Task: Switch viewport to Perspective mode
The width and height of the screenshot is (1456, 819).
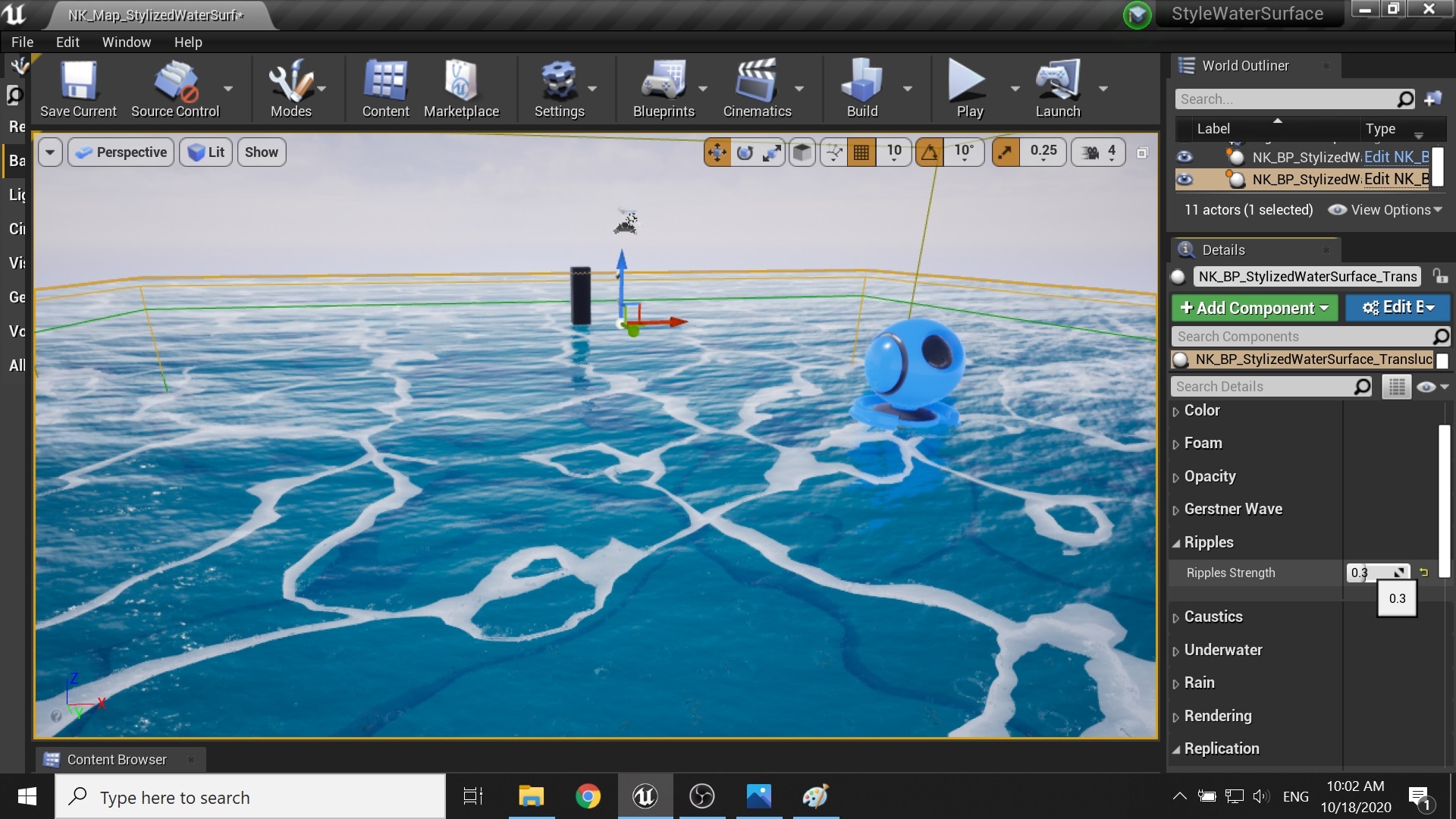Action: click(120, 152)
